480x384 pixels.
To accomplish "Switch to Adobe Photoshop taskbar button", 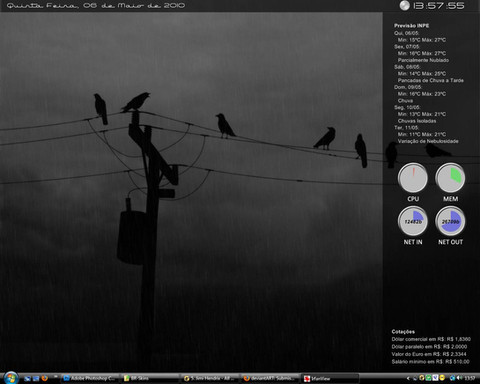I will point(89,378).
